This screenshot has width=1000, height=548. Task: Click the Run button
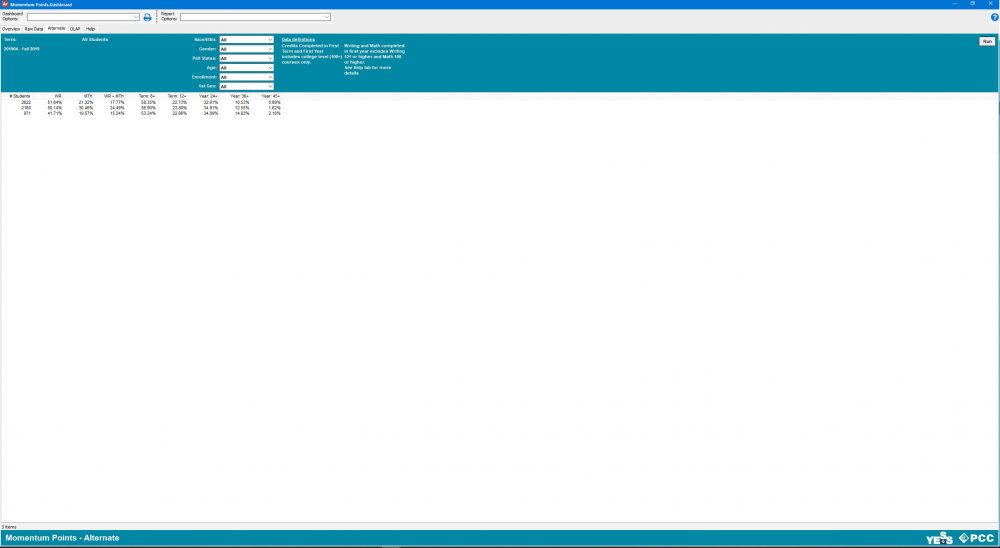tap(987, 41)
